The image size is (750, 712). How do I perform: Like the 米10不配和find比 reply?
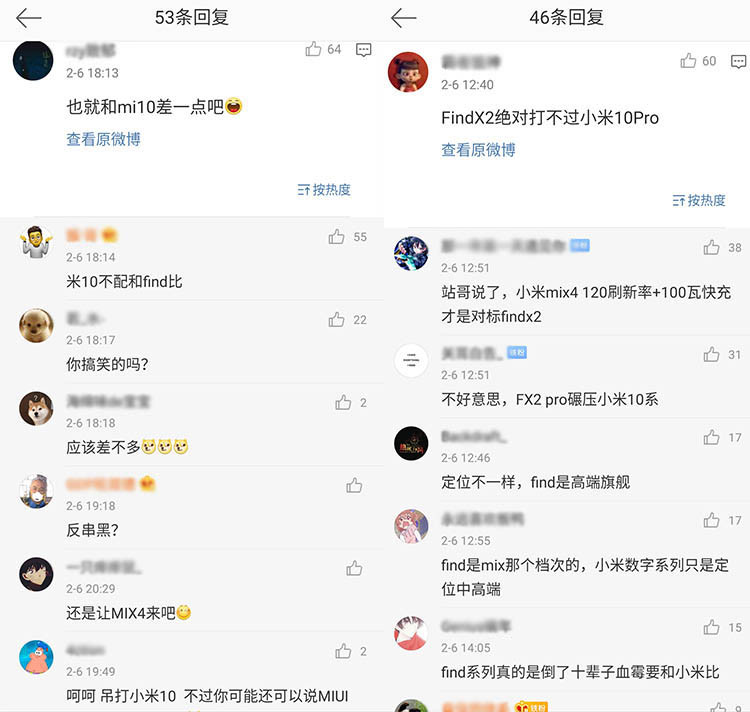coord(336,237)
